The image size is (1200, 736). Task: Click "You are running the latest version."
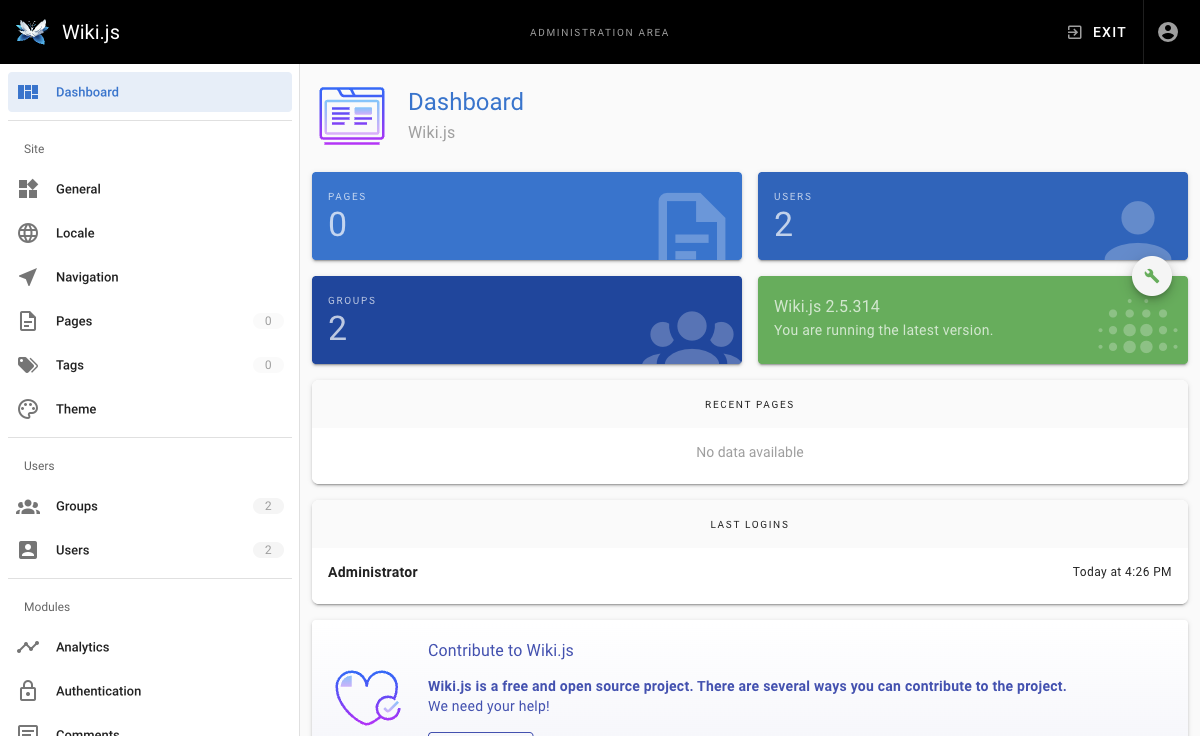coord(884,330)
